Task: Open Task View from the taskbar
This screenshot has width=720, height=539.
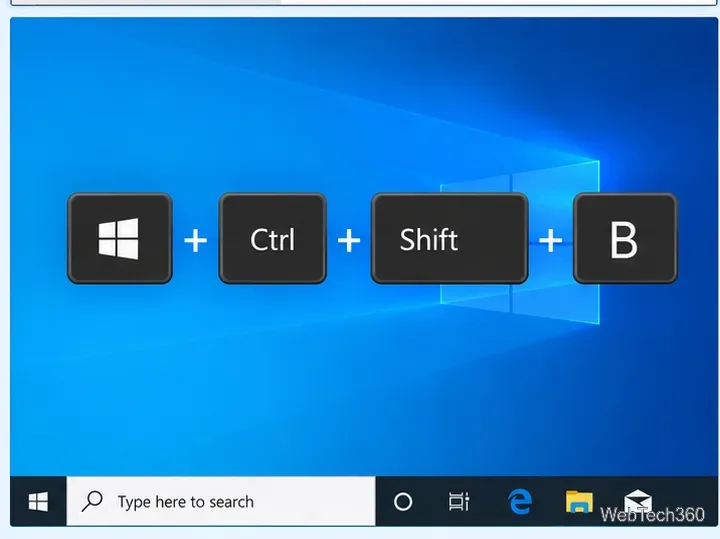Action: 459,501
